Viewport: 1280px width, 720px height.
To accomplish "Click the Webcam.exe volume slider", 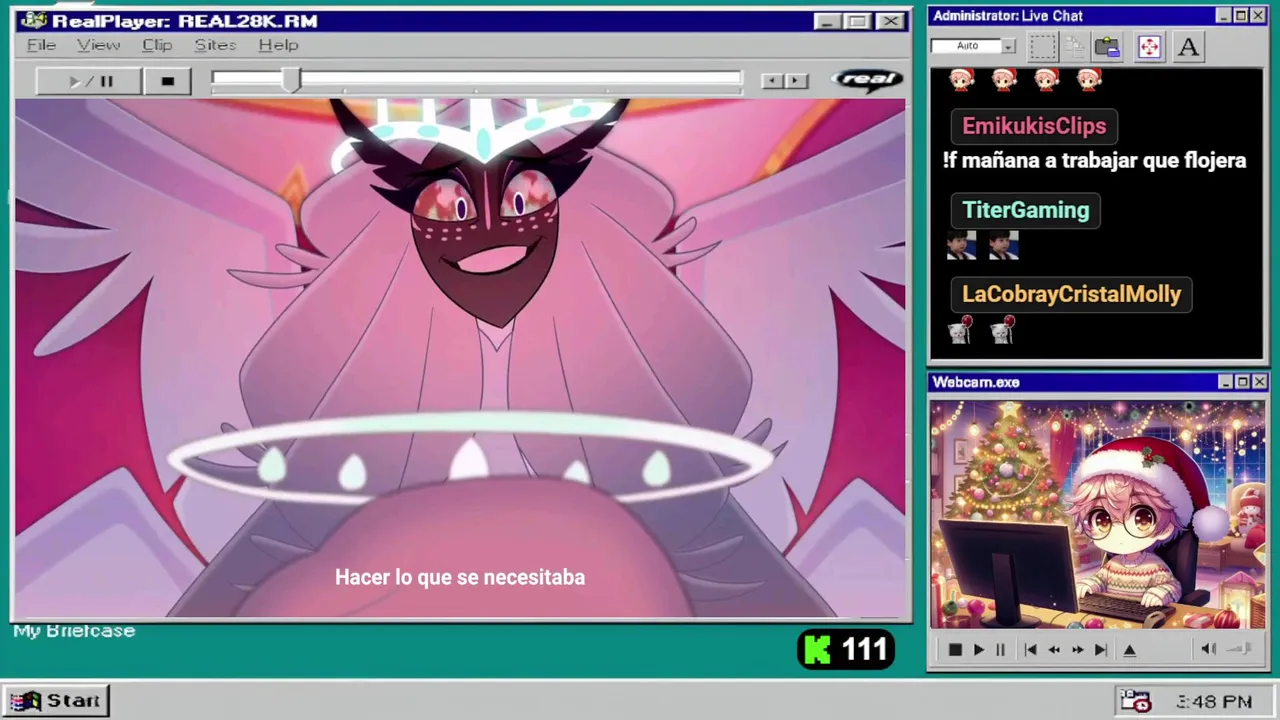I will pos(1239,650).
